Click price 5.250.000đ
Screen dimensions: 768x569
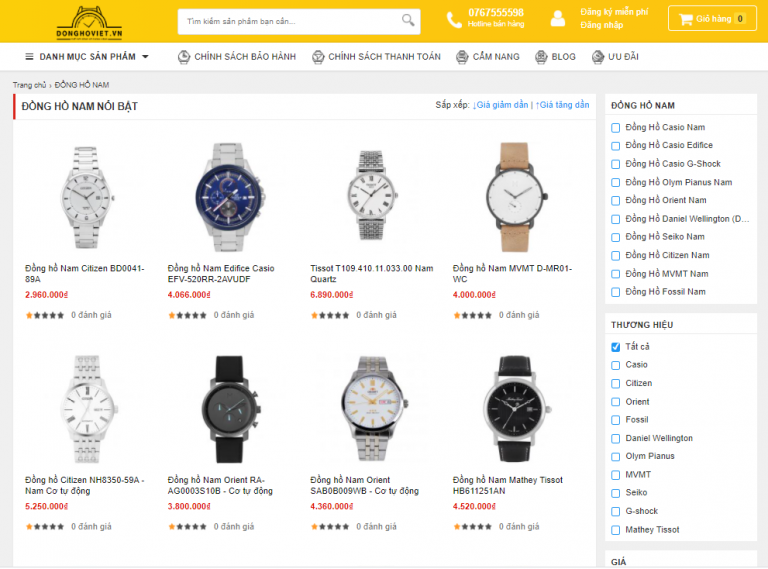click(x=47, y=506)
